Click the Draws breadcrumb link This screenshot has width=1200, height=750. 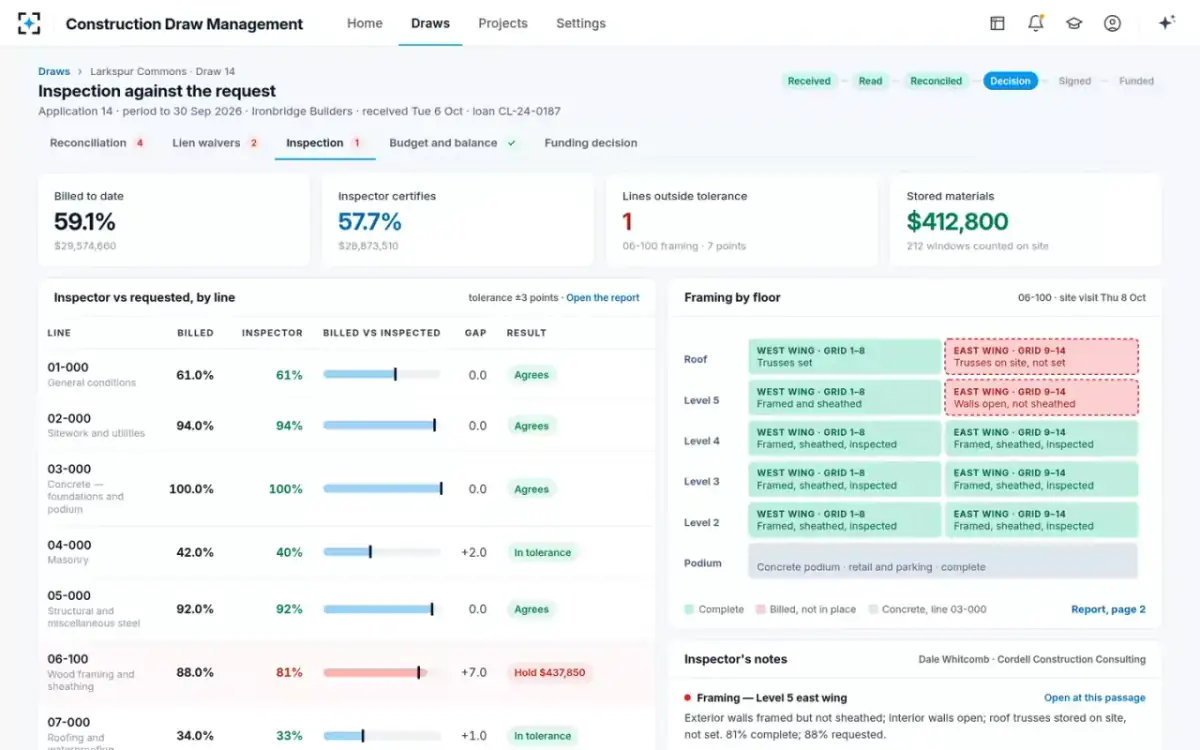(x=54, y=71)
